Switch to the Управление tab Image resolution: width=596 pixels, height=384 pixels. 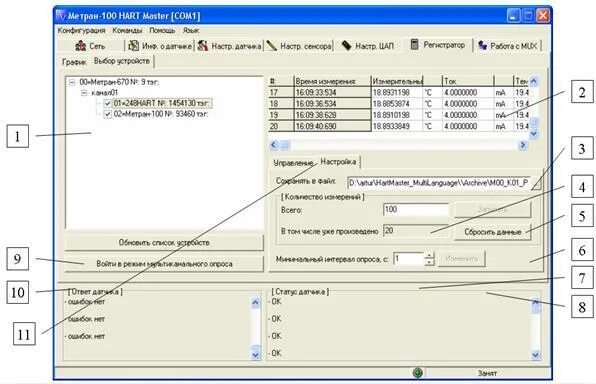click(293, 163)
